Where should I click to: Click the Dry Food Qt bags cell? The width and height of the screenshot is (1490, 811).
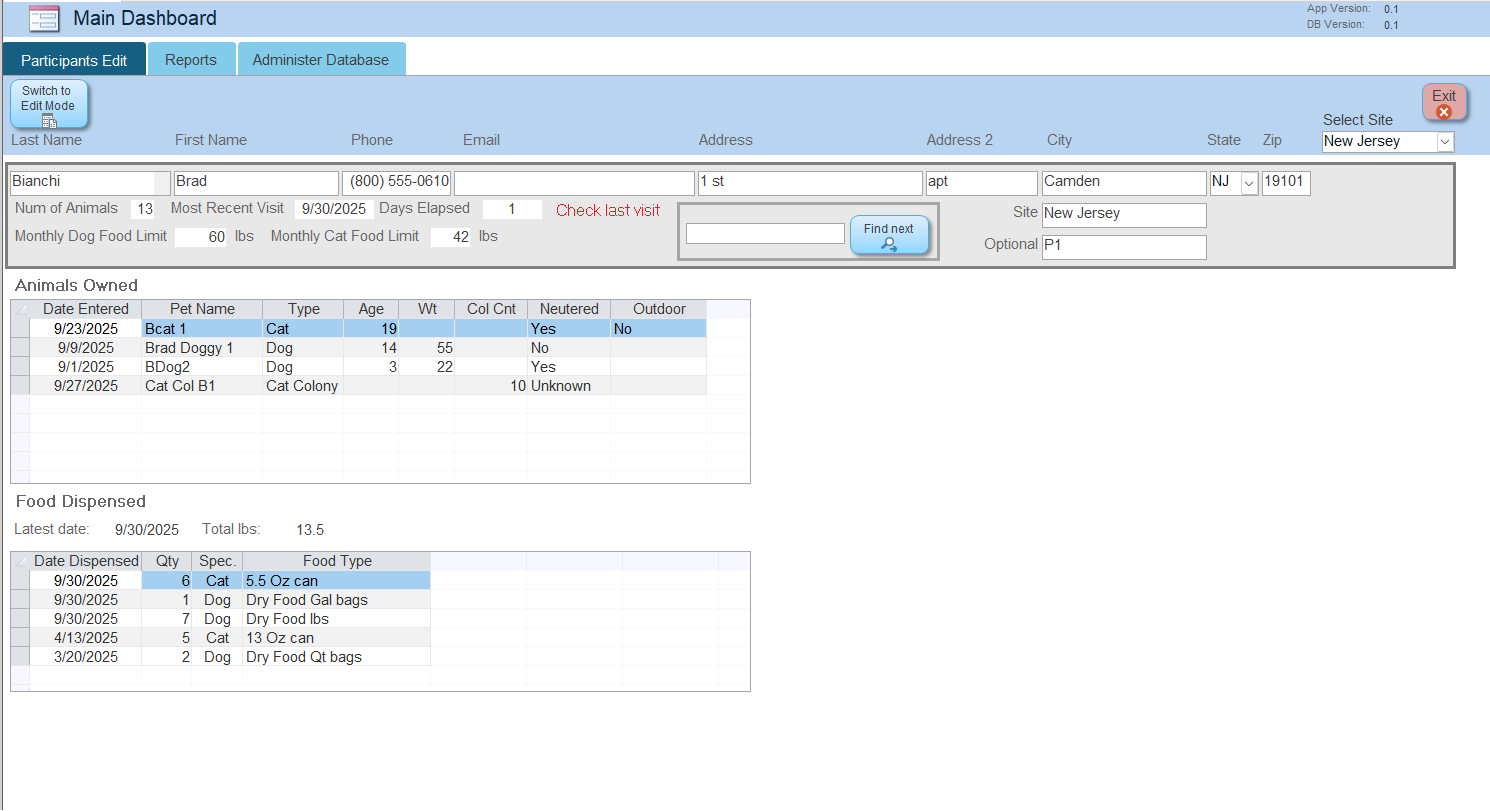point(337,657)
